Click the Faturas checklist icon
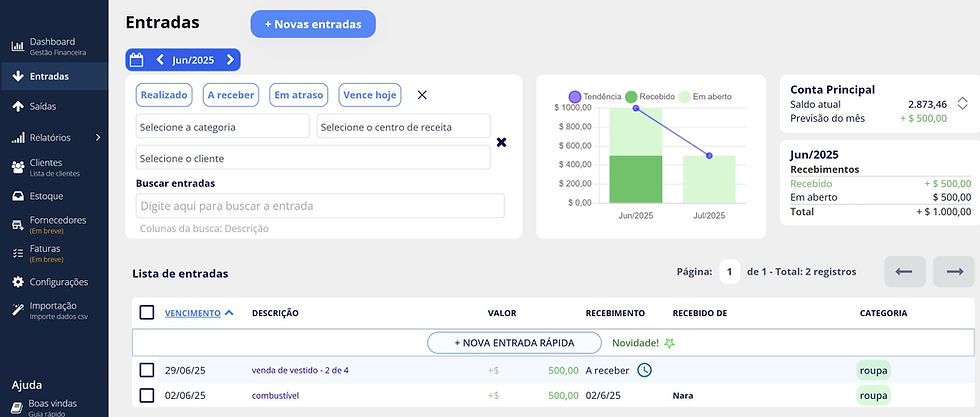This screenshot has width=980, height=417. [18, 253]
